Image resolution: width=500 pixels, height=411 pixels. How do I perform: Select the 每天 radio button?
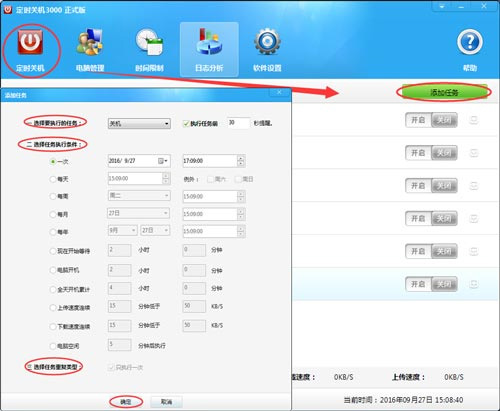pos(53,179)
